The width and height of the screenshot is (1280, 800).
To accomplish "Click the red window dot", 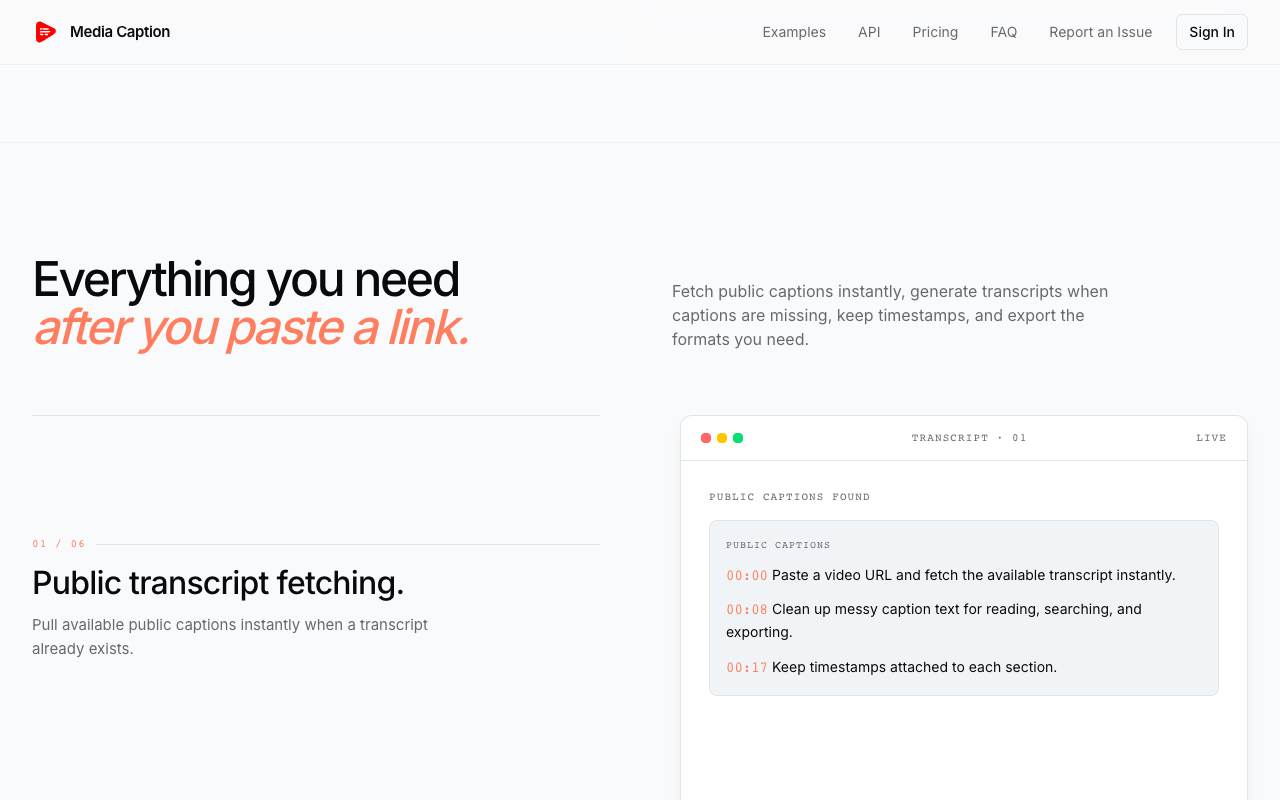I will tap(706, 438).
